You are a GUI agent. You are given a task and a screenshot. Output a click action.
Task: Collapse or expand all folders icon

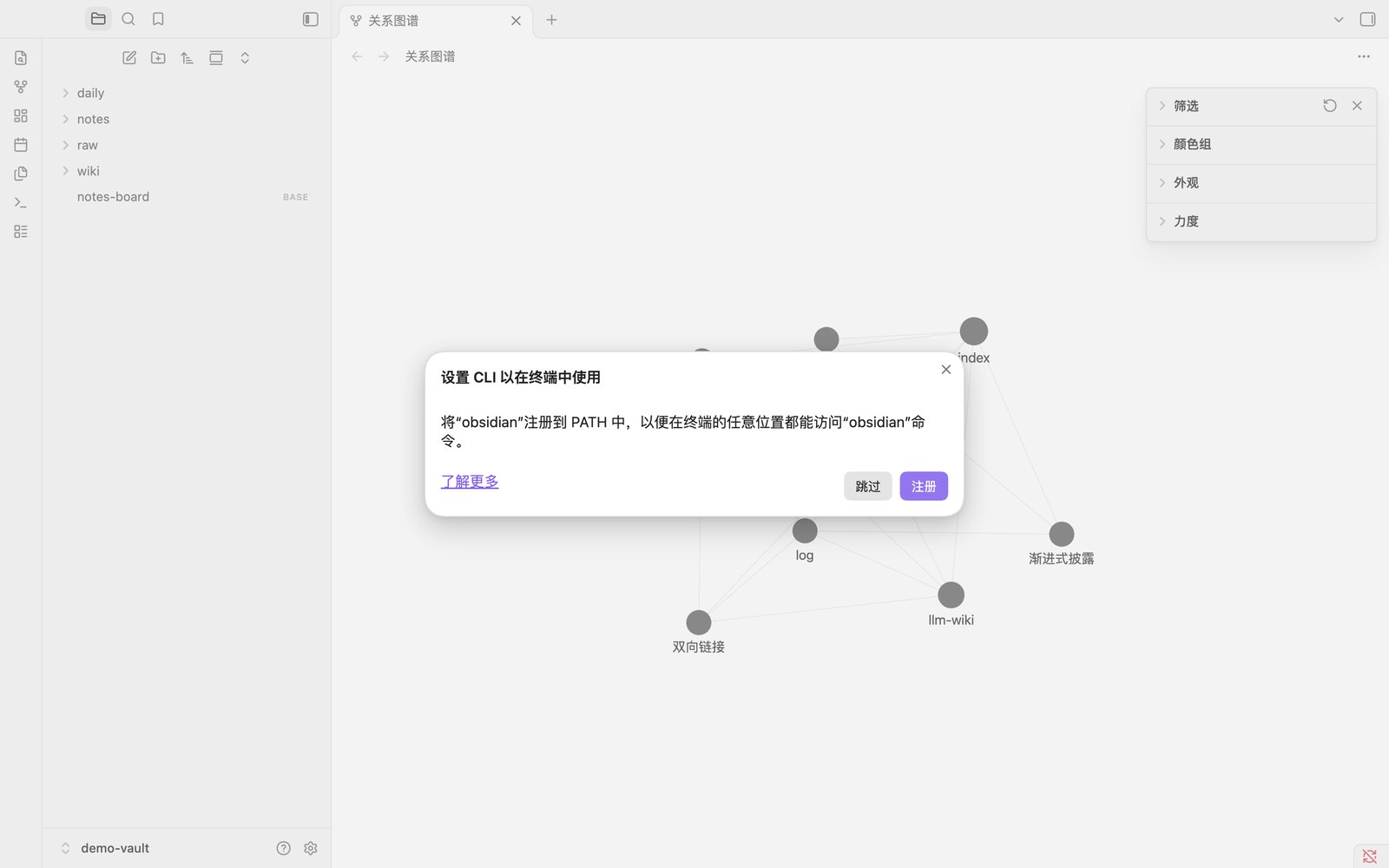[245, 58]
